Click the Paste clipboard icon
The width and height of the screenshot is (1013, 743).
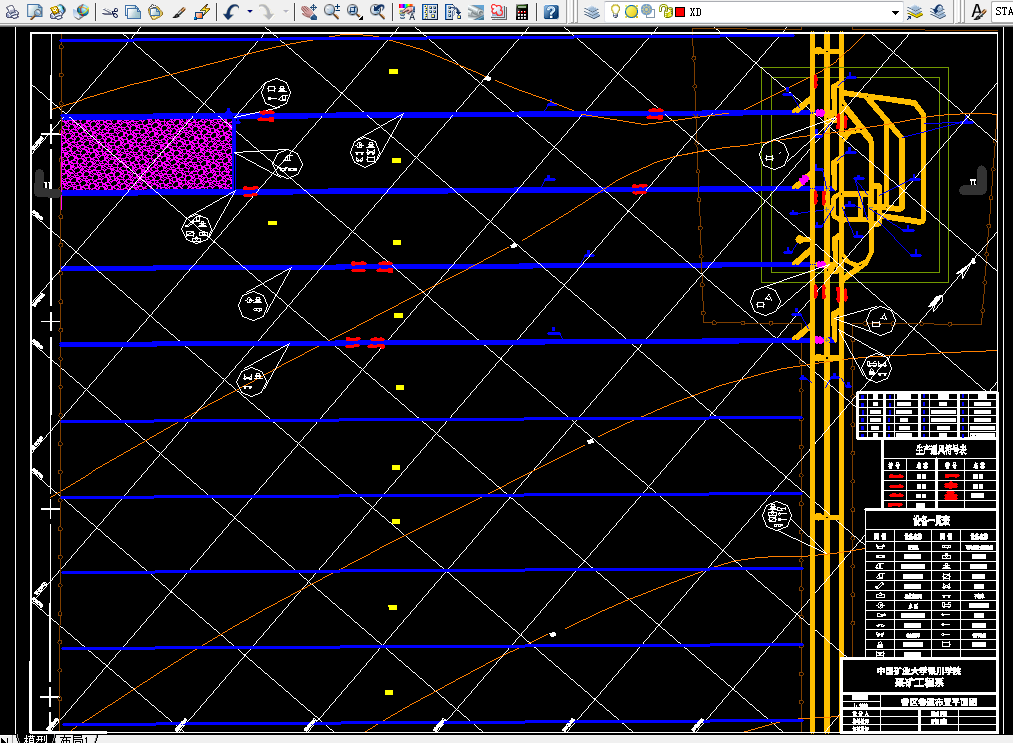pyautogui.click(x=156, y=11)
